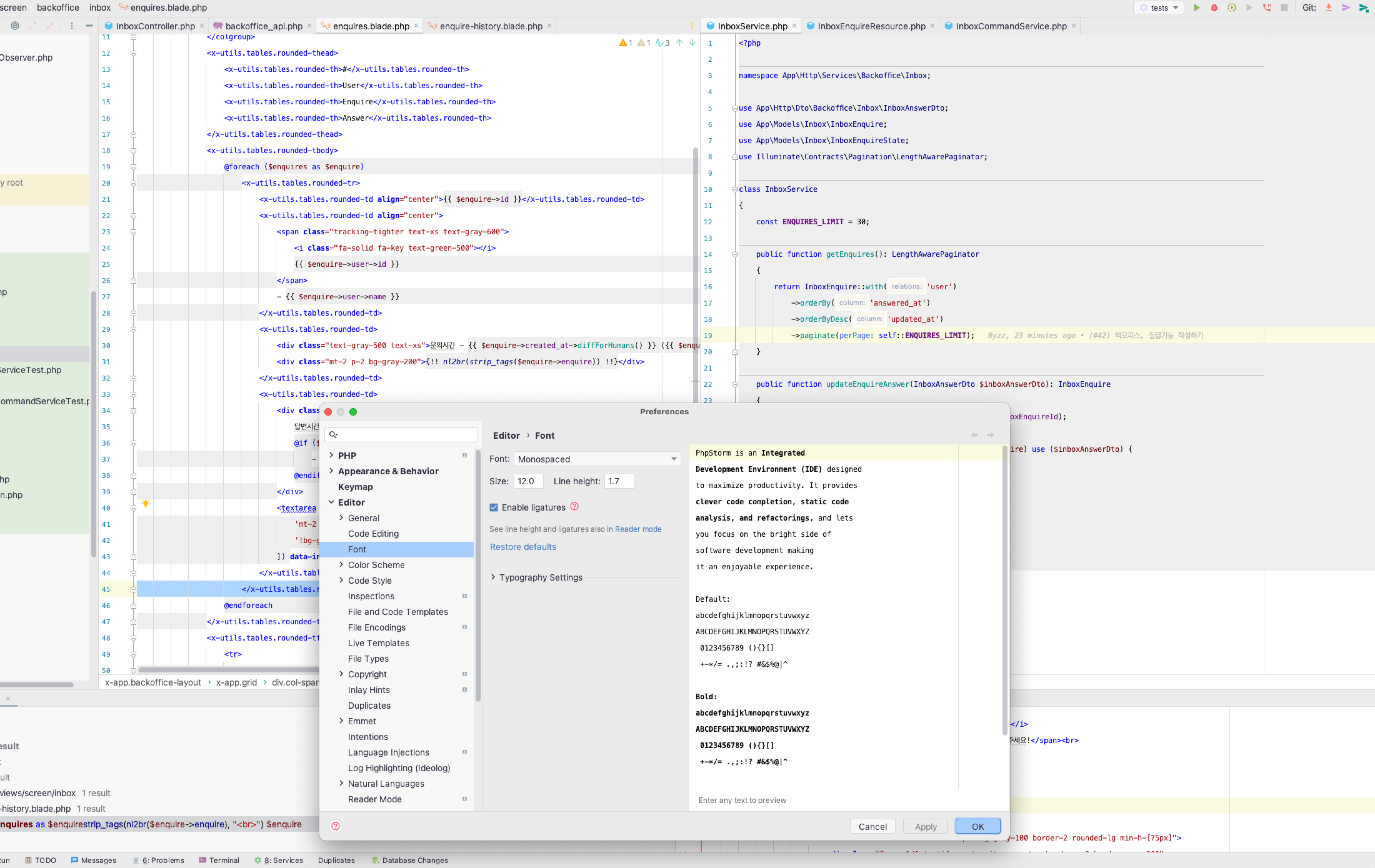The height and width of the screenshot is (868, 1375).
Task: Click the Preferences search field
Action: 405,435
